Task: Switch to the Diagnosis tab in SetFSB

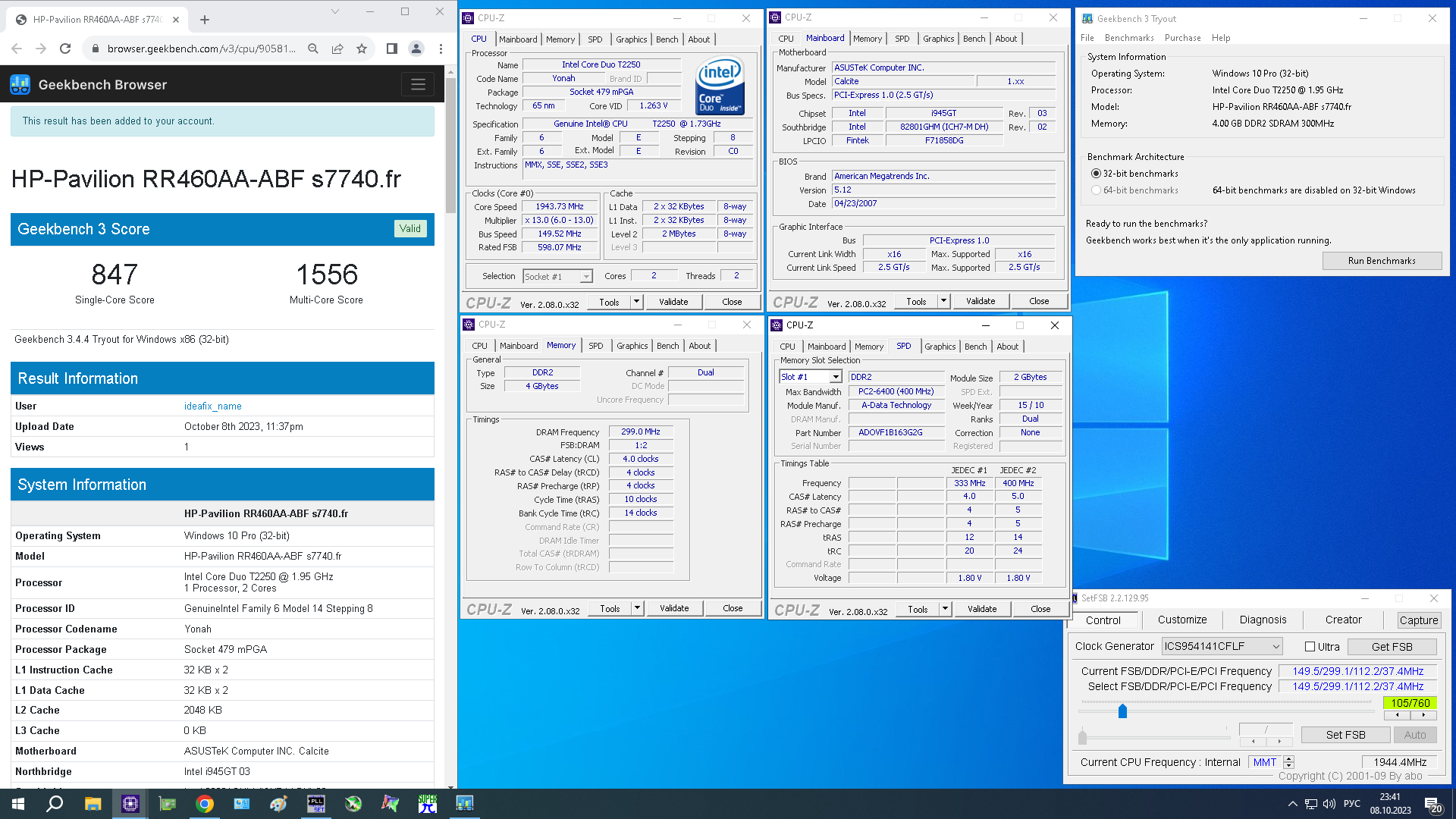Action: click(x=1263, y=620)
